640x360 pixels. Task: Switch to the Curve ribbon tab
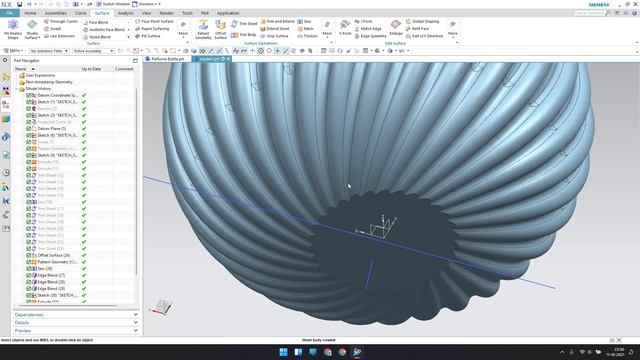pos(80,13)
